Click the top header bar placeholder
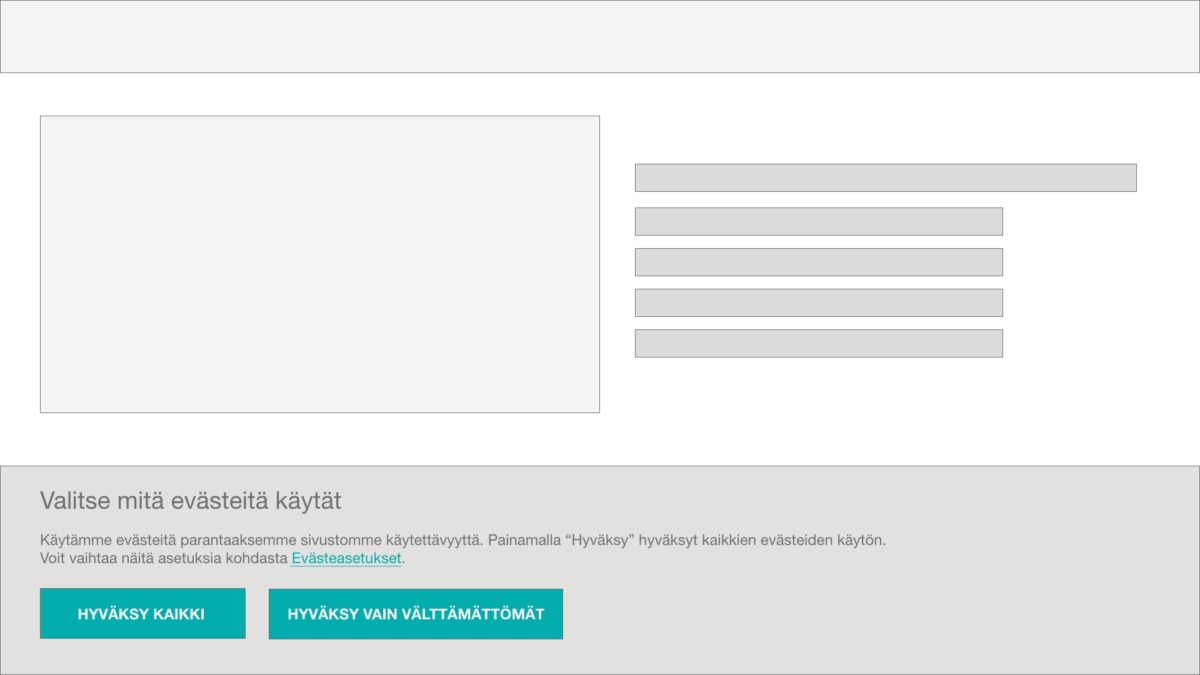 click(600, 37)
